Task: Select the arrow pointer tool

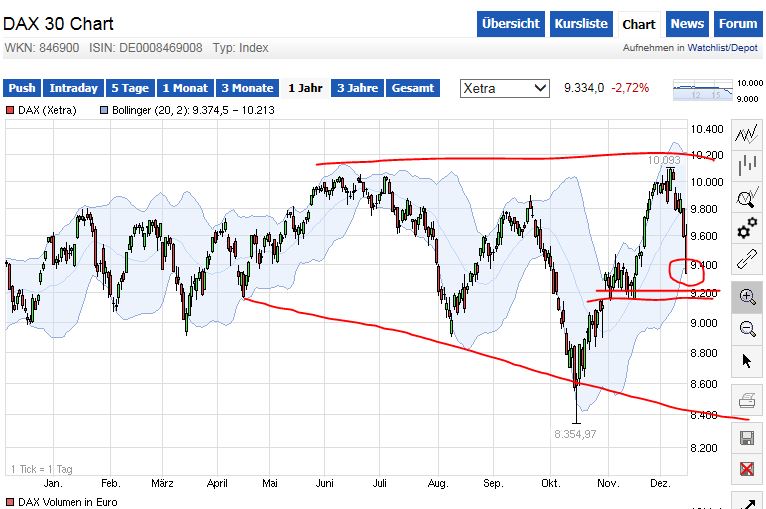Action: tap(746, 360)
